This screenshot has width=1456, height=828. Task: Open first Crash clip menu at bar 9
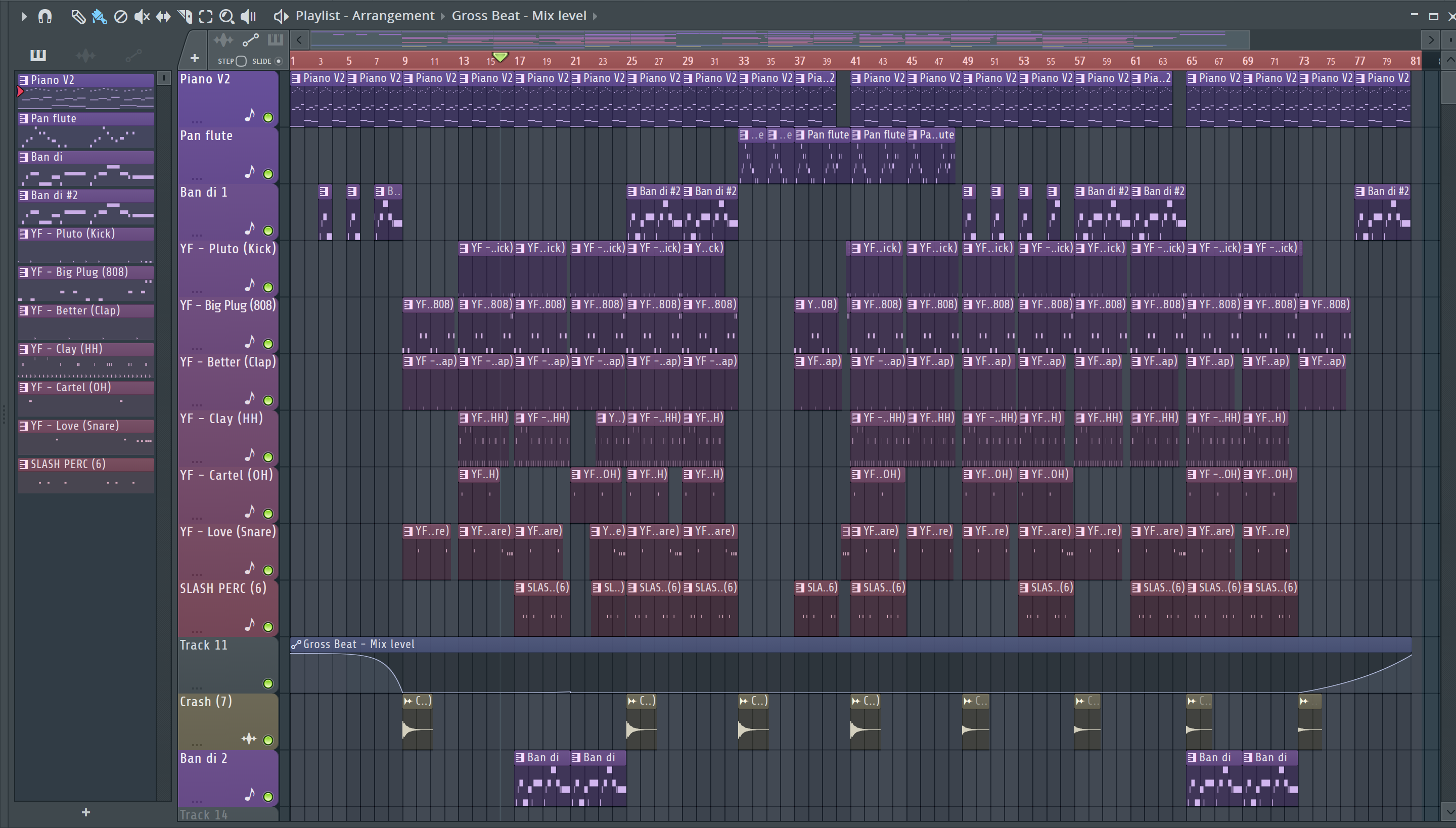tap(408, 701)
